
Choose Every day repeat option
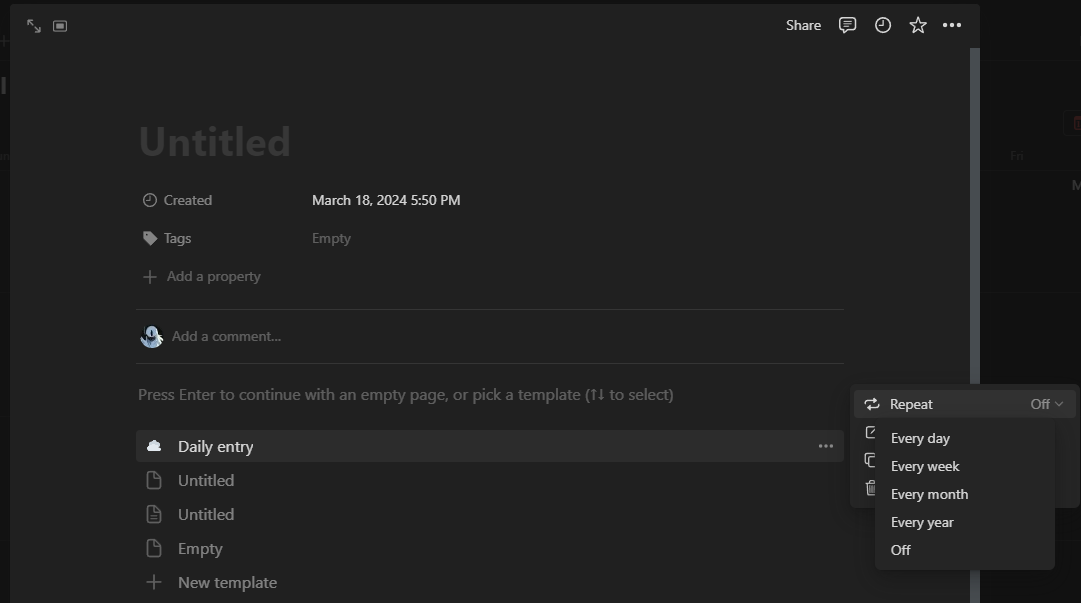tap(919, 437)
